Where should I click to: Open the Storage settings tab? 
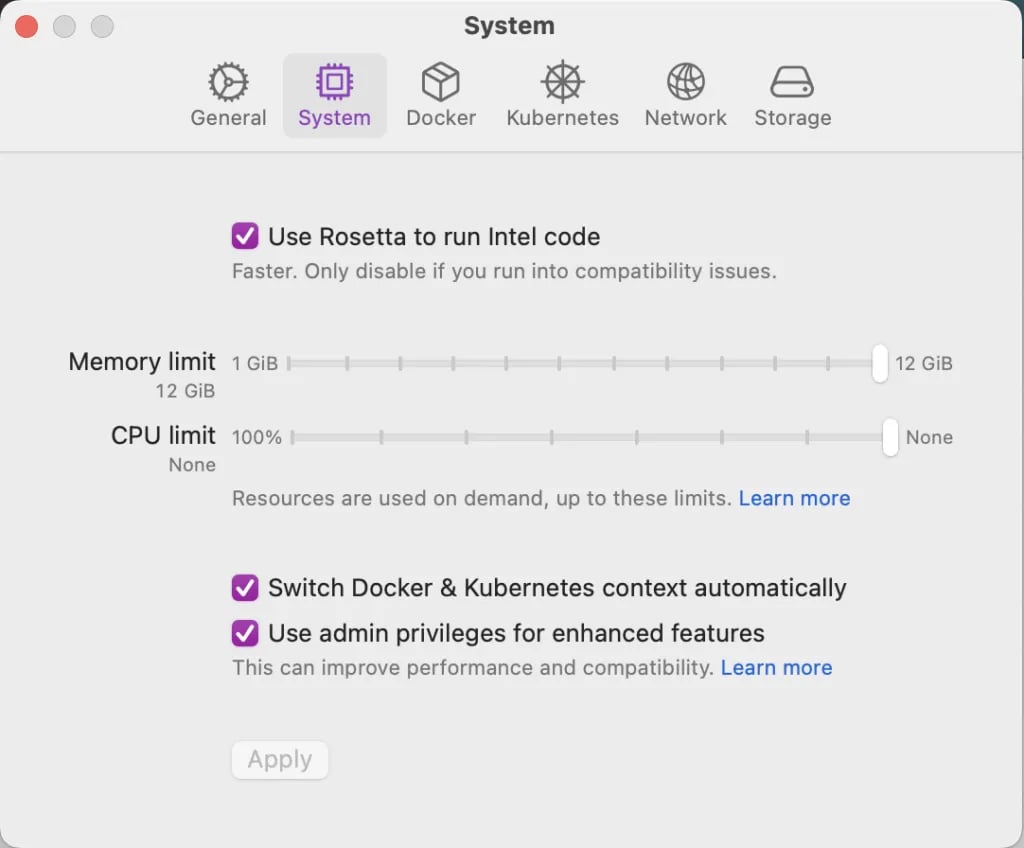792,95
